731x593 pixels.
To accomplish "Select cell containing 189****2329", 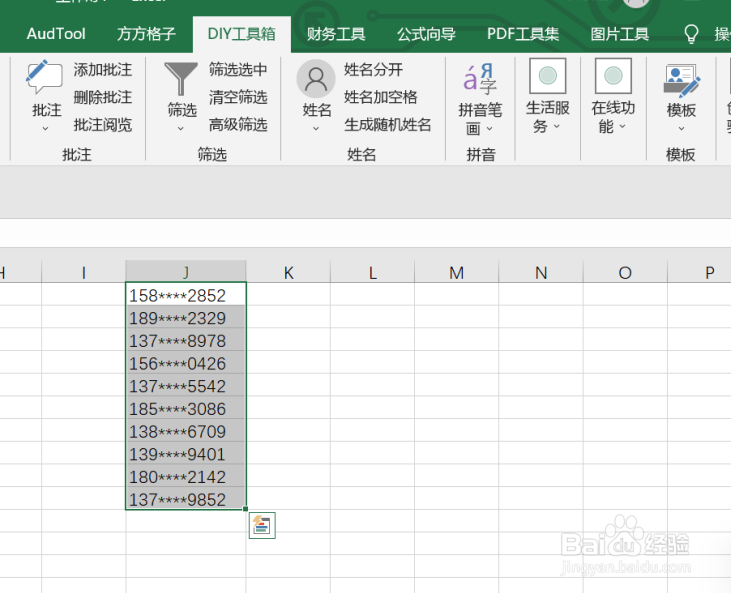I will pyautogui.click(x=186, y=318).
